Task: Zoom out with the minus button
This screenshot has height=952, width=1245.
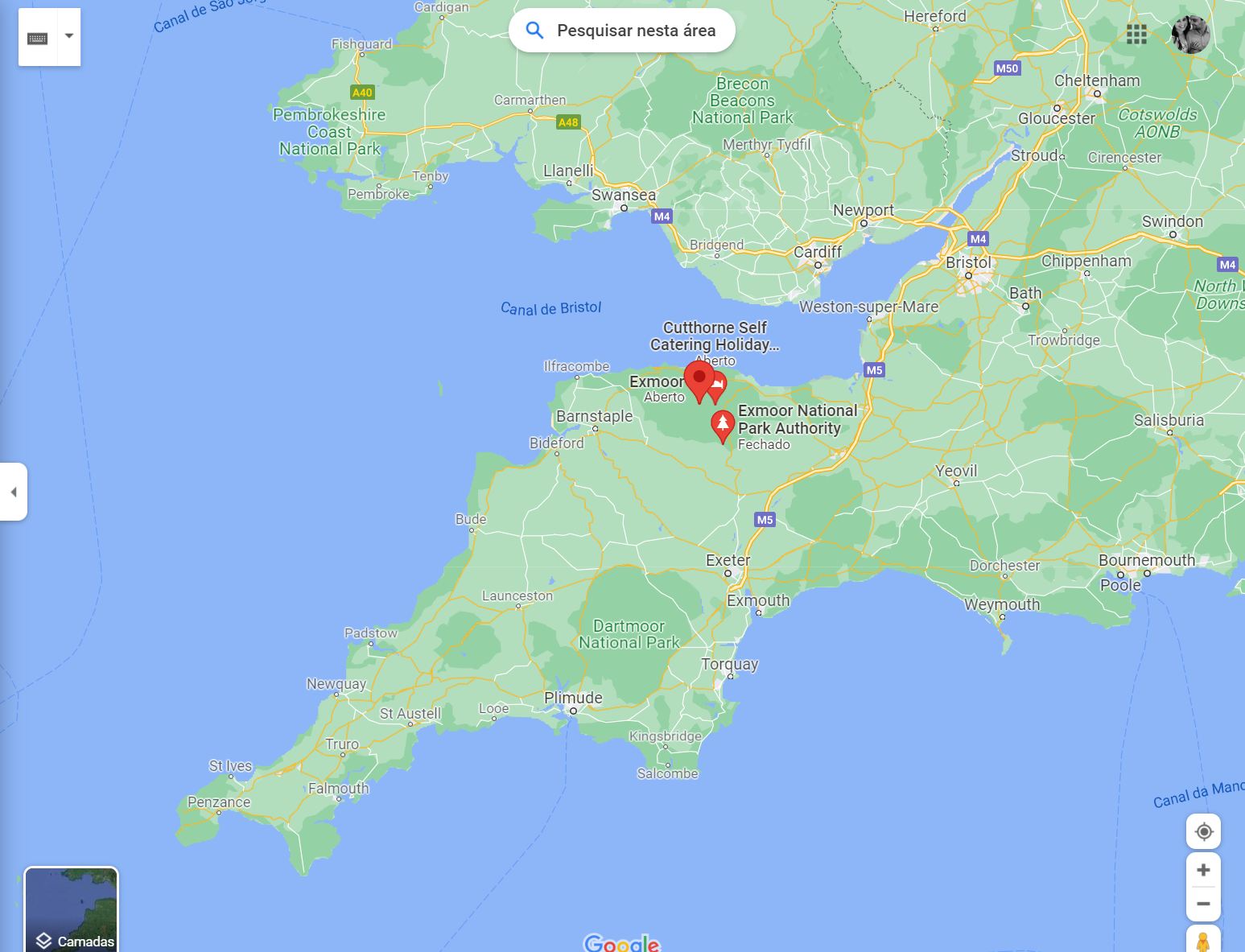Action: [1203, 904]
